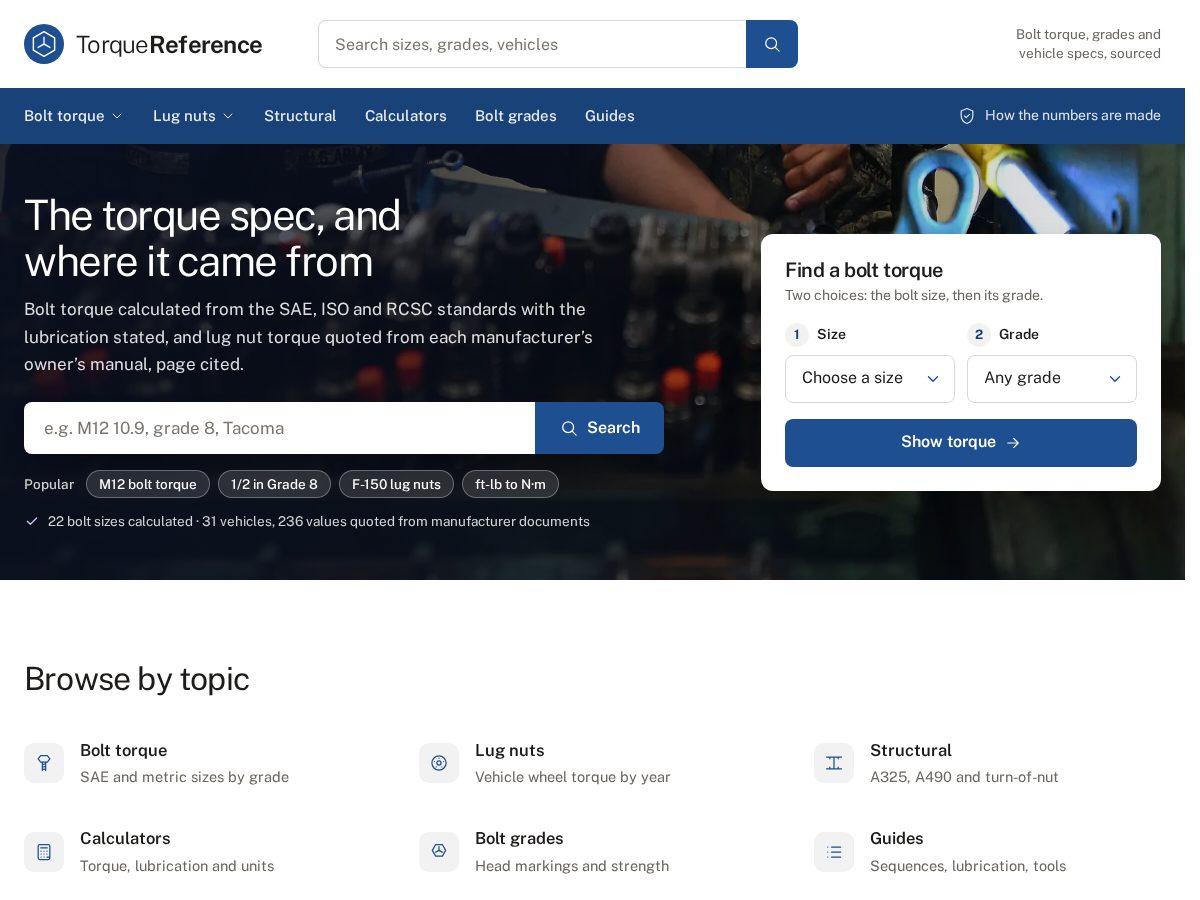The width and height of the screenshot is (1200, 900).
Task: Focus the header search sizes, grades, vehicles field
Action: pyautogui.click(x=532, y=44)
